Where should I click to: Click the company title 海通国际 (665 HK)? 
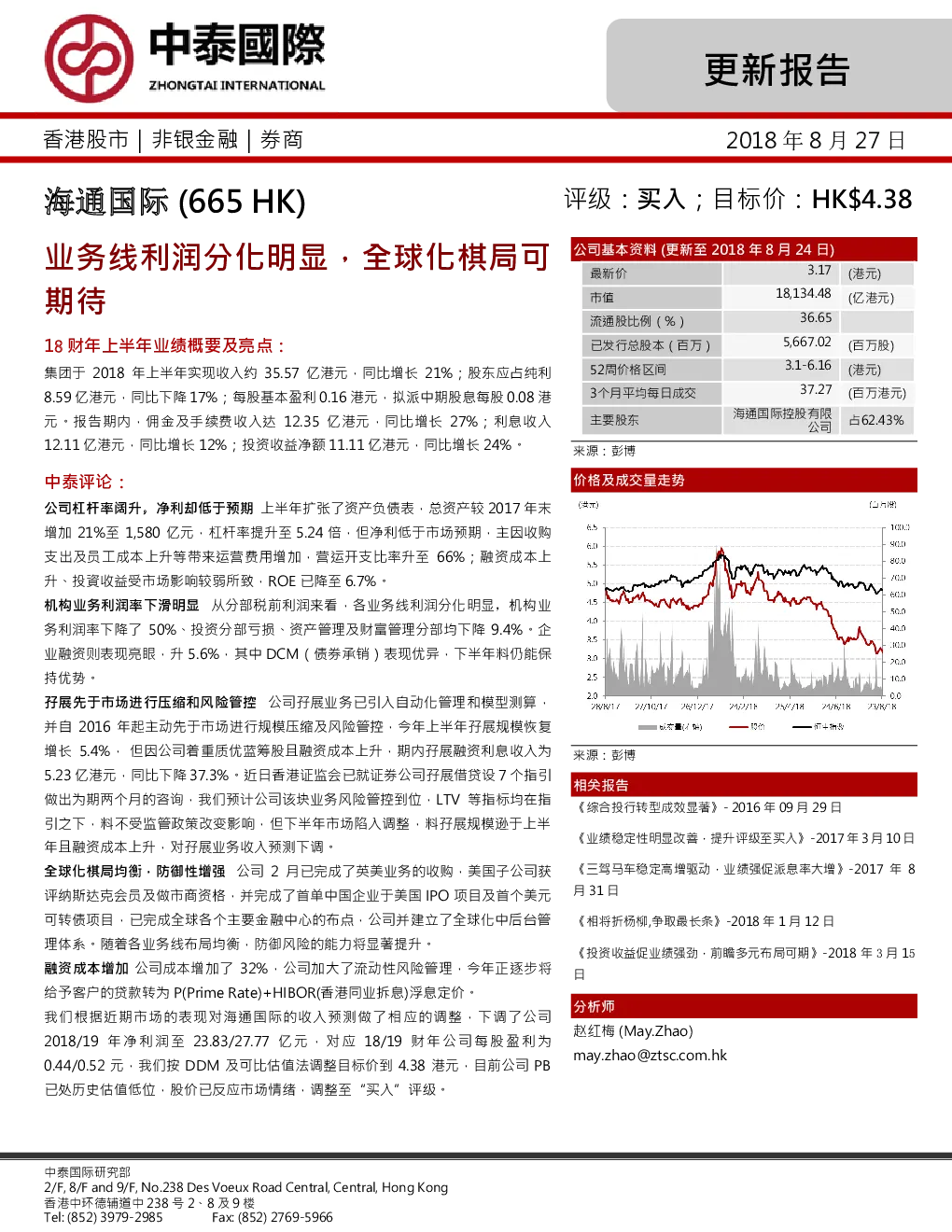(x=175, y=202)
